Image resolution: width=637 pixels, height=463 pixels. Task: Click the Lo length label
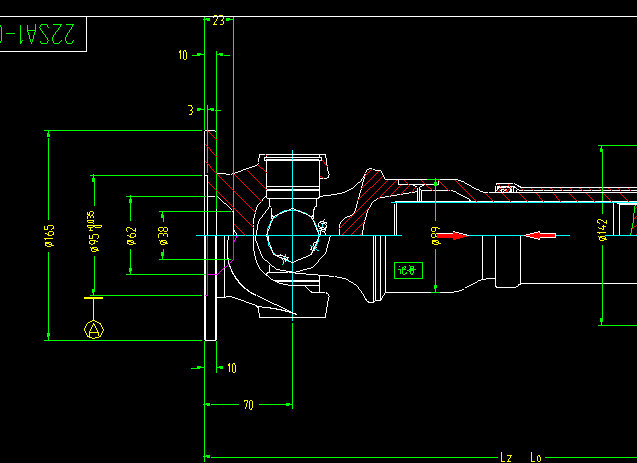pos(536,457)
